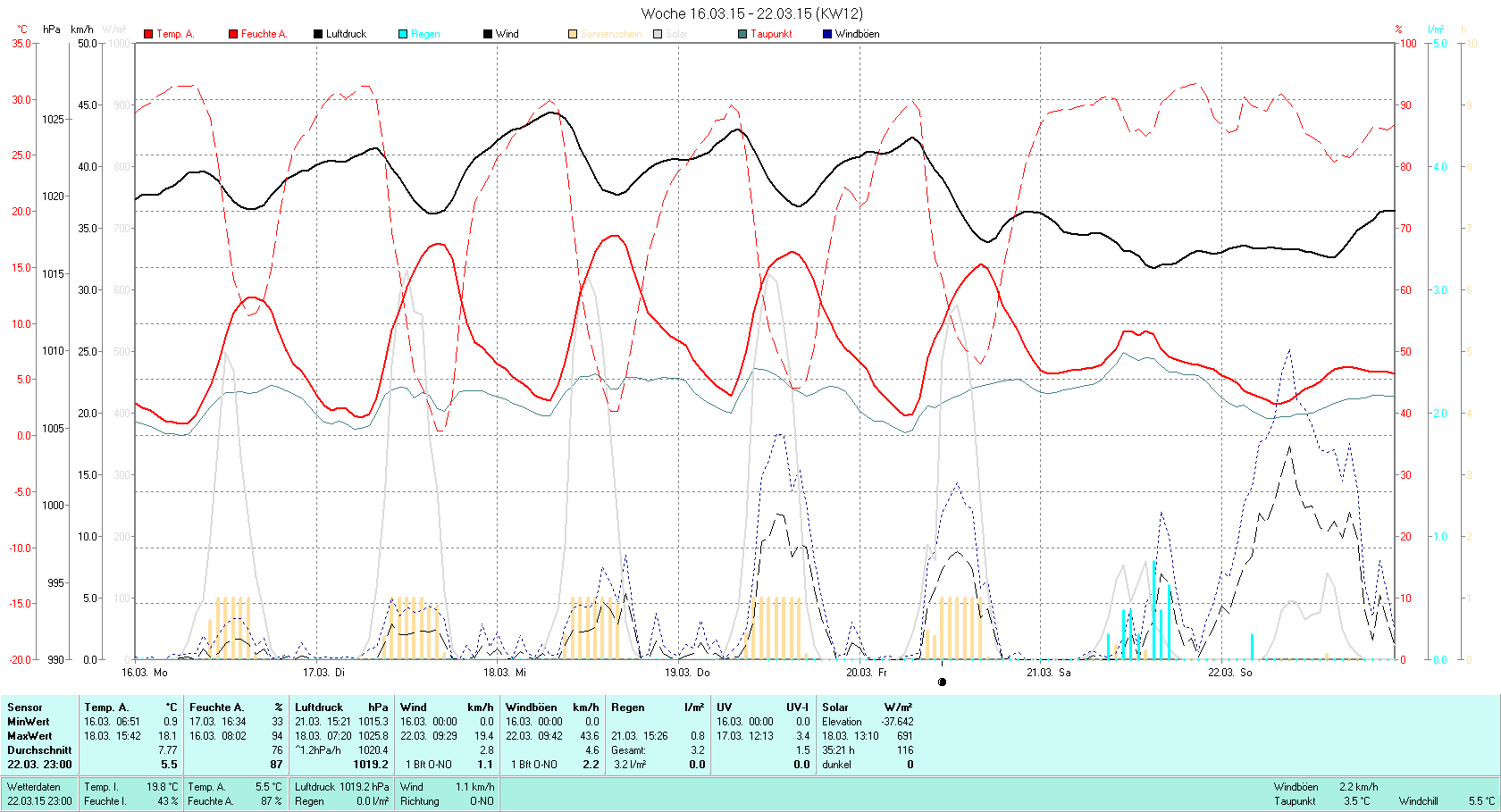Click the 'Taupunkt' legend label
Image resolution: width=1501 pixels, height=812 pixels.
(771, 34)
